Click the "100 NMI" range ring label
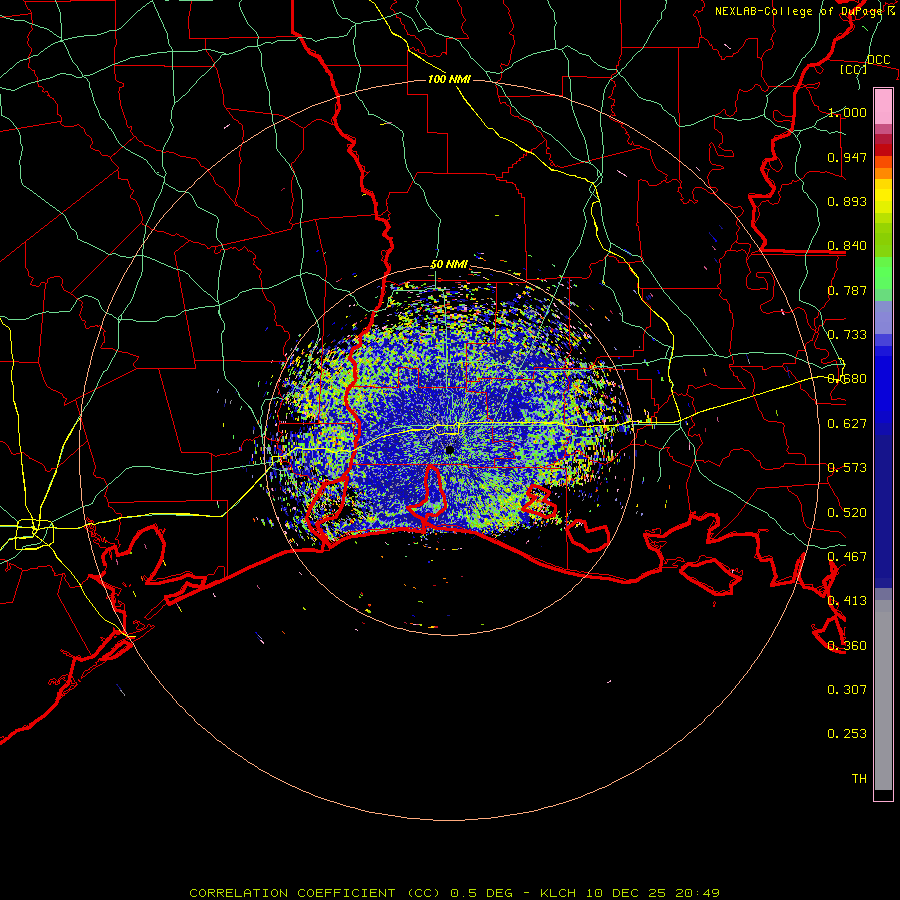Viewport: 900px width, 900px height. pos(449,79)
